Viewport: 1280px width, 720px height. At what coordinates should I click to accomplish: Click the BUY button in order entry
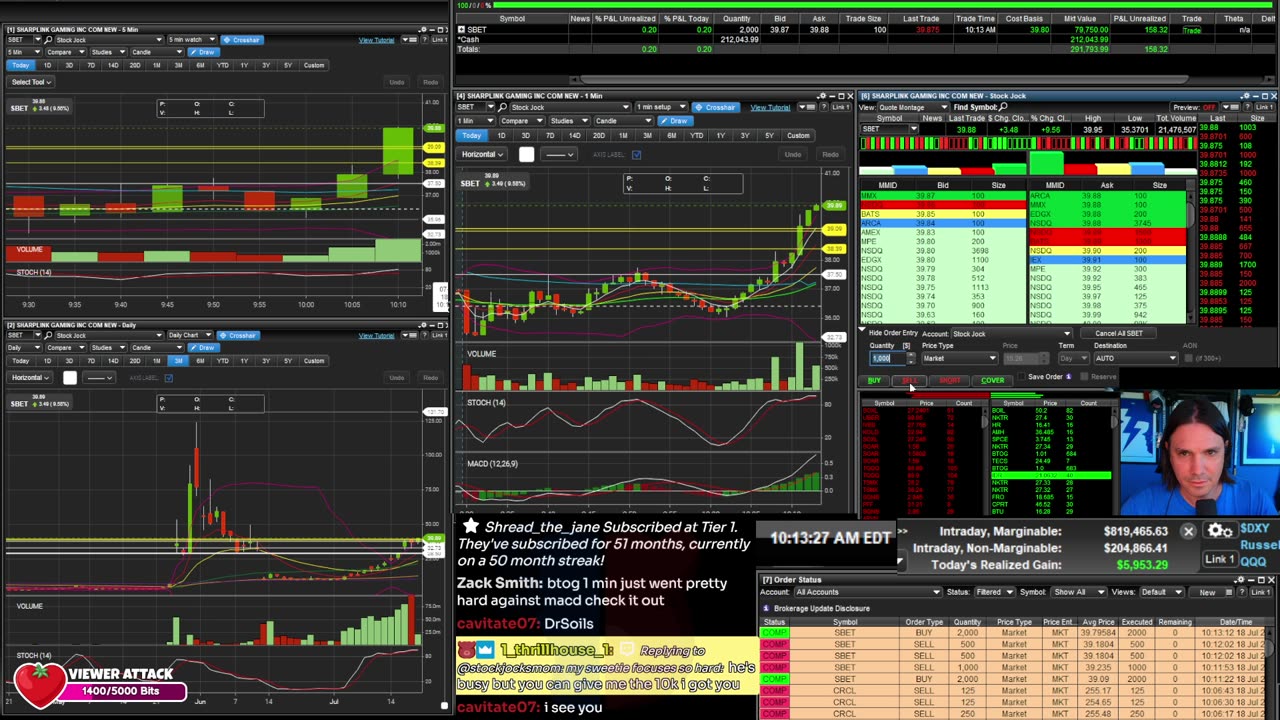pyautogui.click(x=875, y=381)
